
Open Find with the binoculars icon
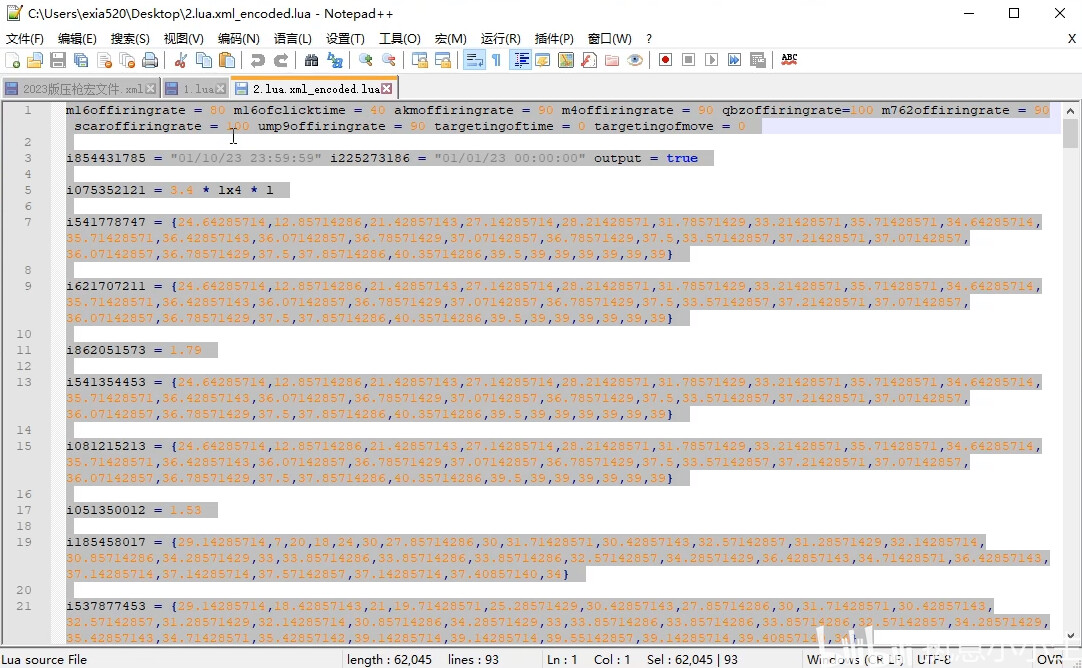[x=311, y=60]
